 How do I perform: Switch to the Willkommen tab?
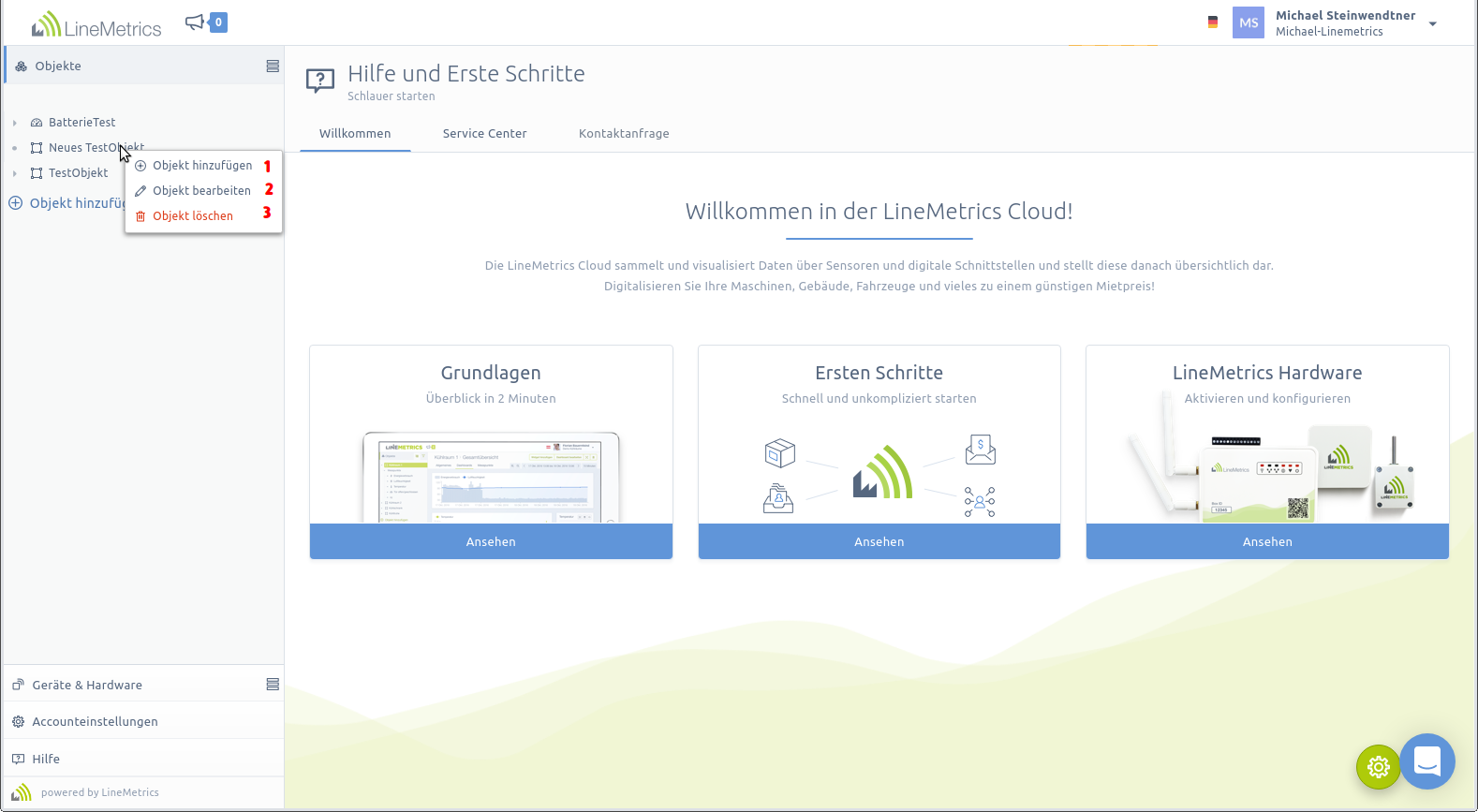[x=355, y=134]
